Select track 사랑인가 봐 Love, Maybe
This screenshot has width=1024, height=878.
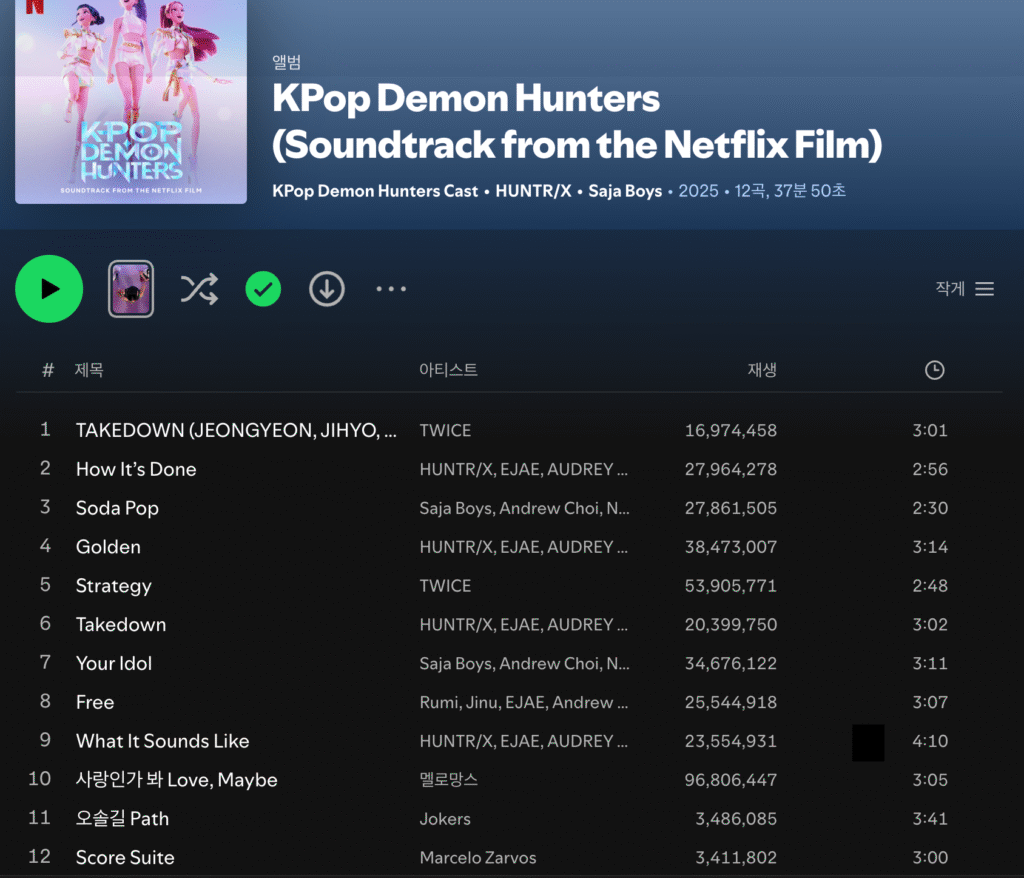click(x=176, y=779)
